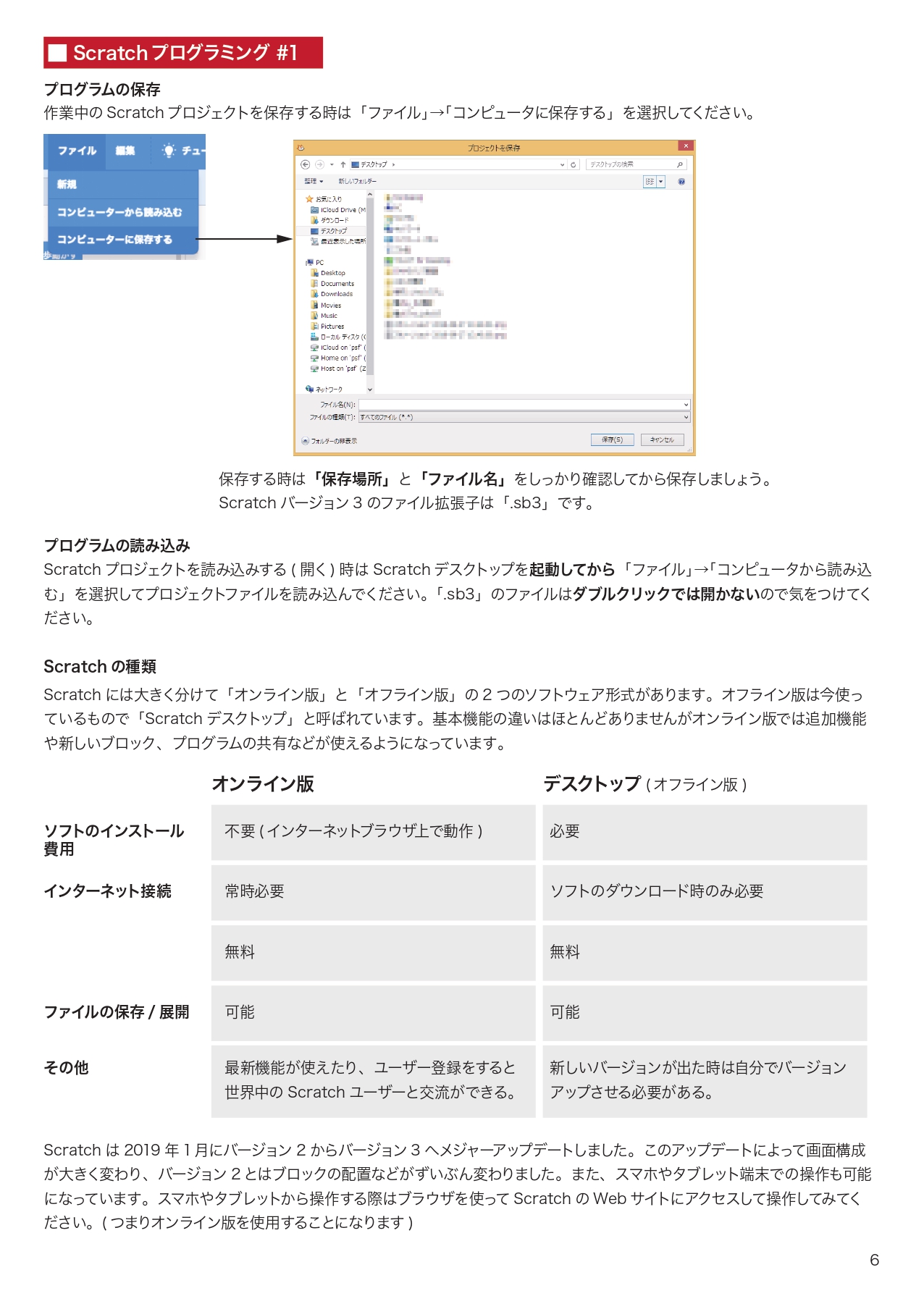Select お気に入り with the star icon

tap(324, 199)
